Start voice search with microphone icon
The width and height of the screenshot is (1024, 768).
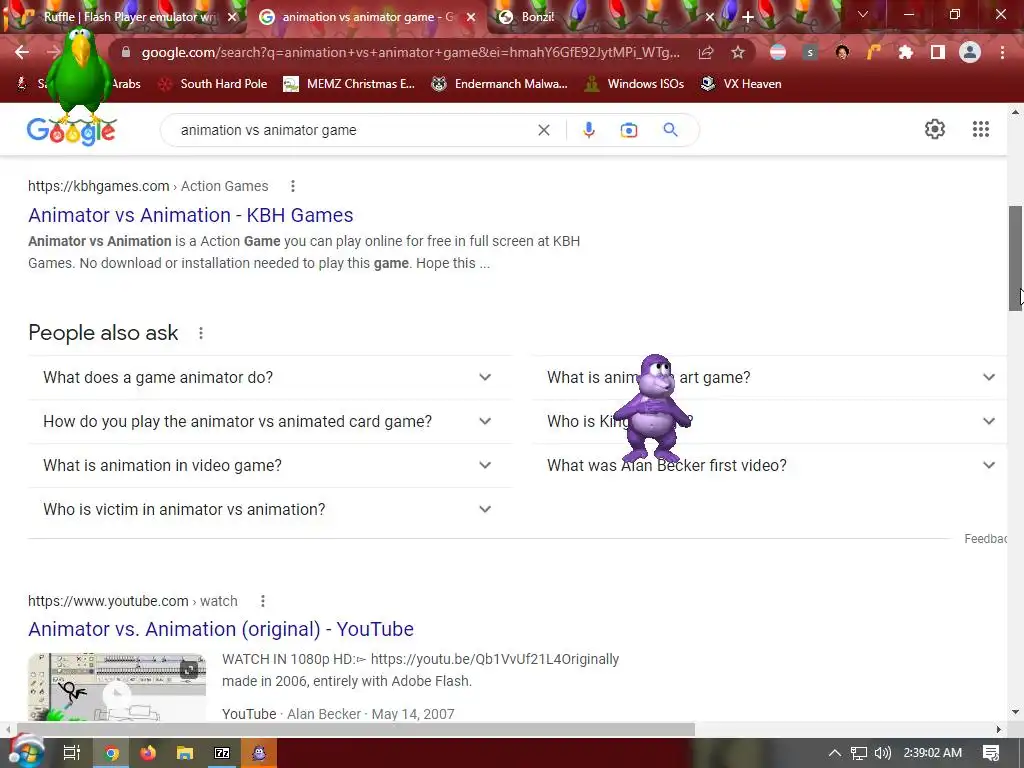[x=589, y=130]
